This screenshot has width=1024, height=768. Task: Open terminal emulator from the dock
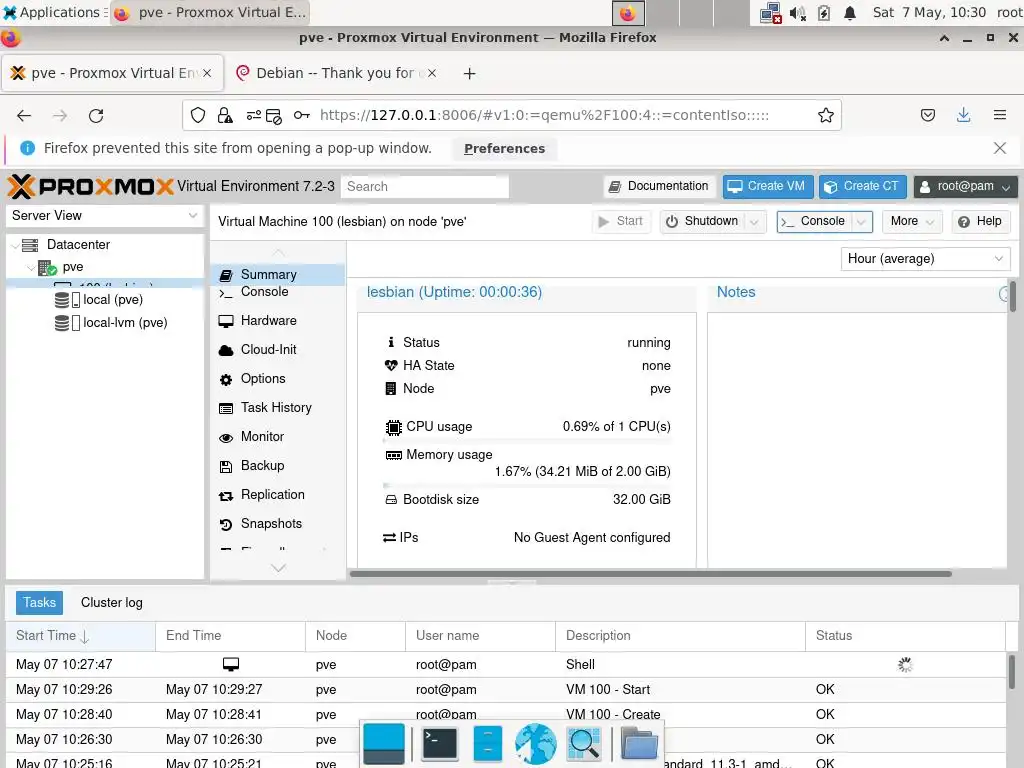(x=440, y=744)
